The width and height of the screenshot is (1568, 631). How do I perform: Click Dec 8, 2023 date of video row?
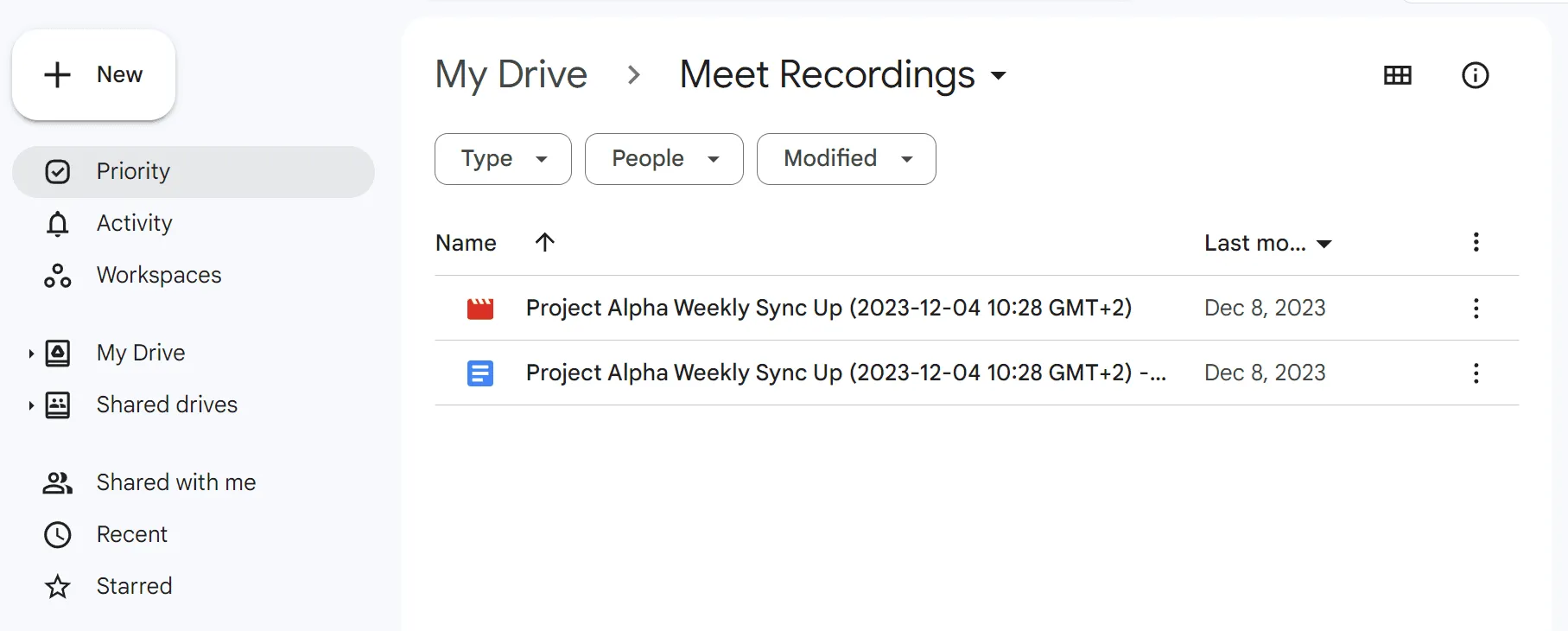tap(1265, 308)
